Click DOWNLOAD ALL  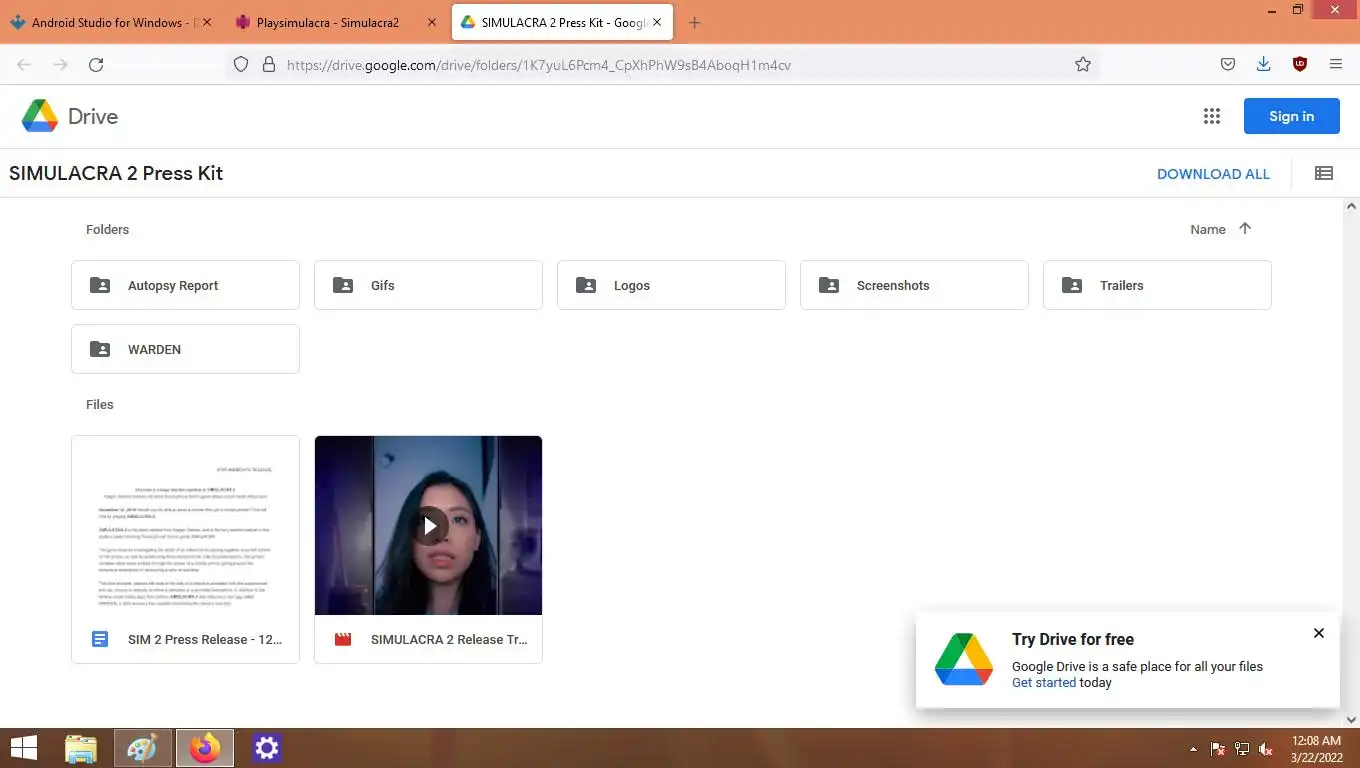(1213, 174)
